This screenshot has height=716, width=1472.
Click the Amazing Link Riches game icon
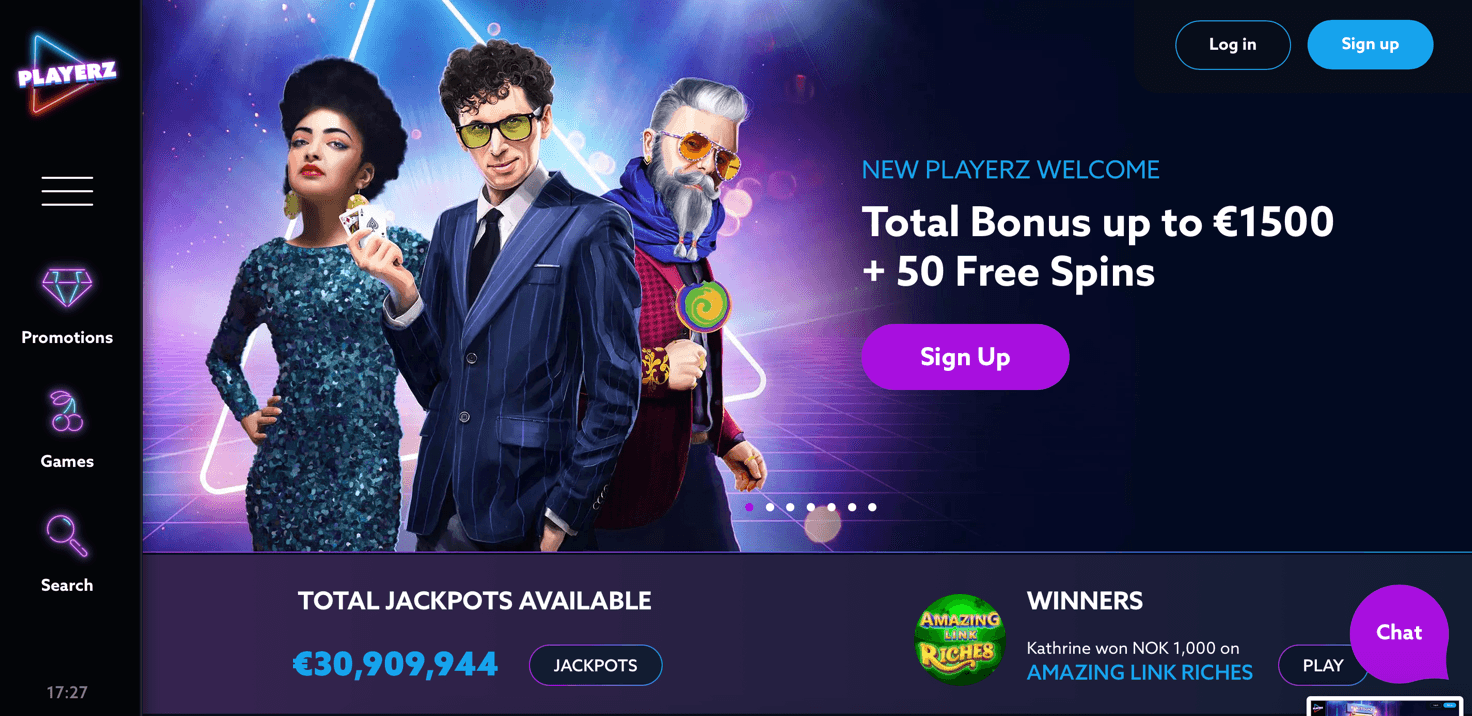960,640
